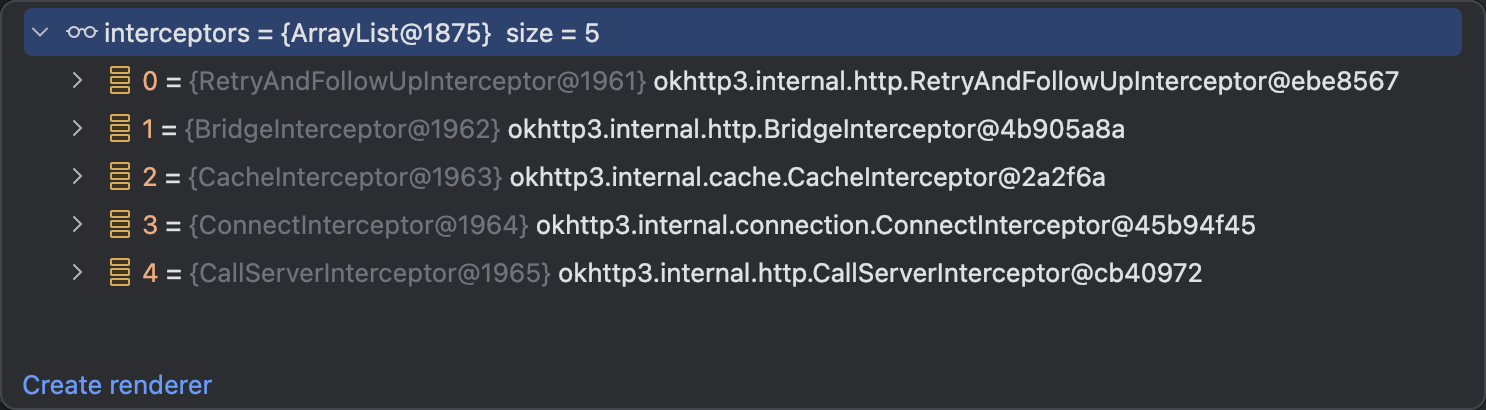Click the list element icon for index 2

pos(120,177)
